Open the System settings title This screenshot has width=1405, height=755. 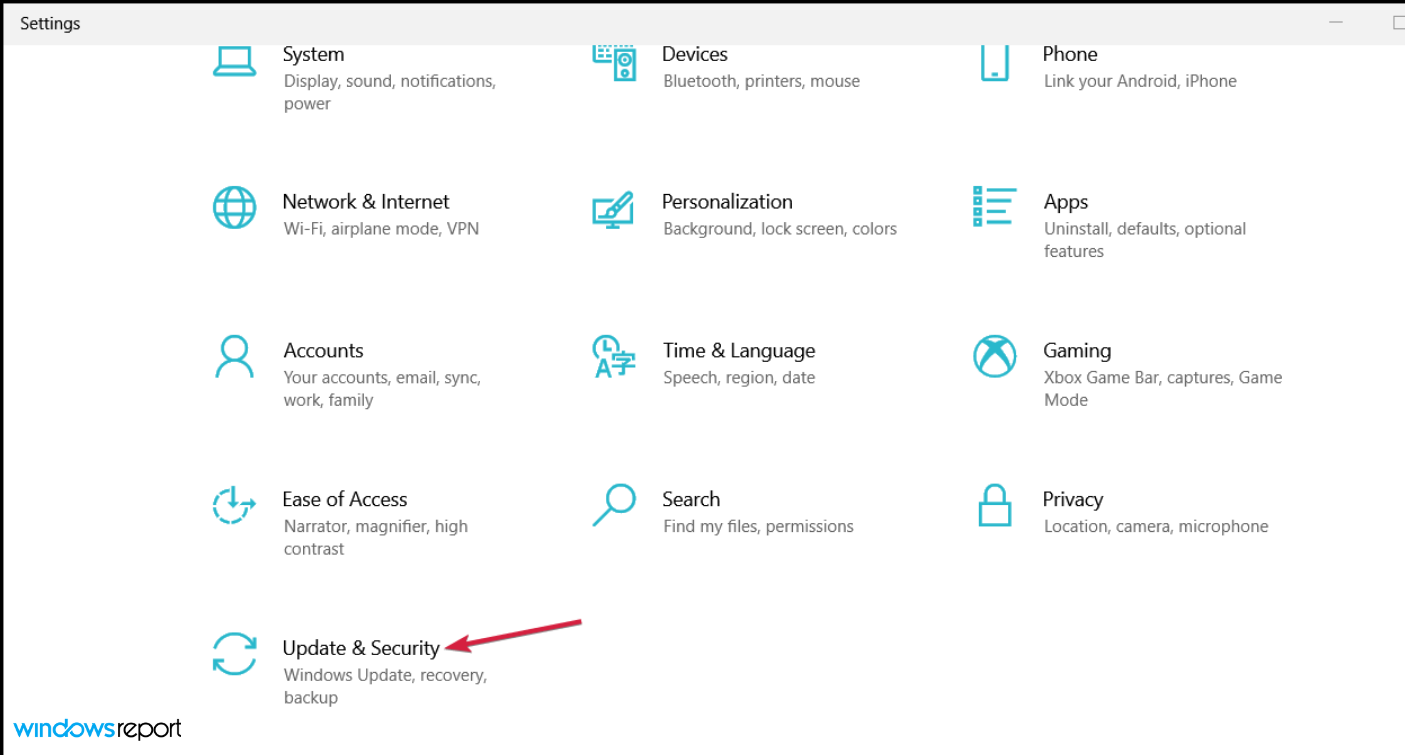point(313,54)
